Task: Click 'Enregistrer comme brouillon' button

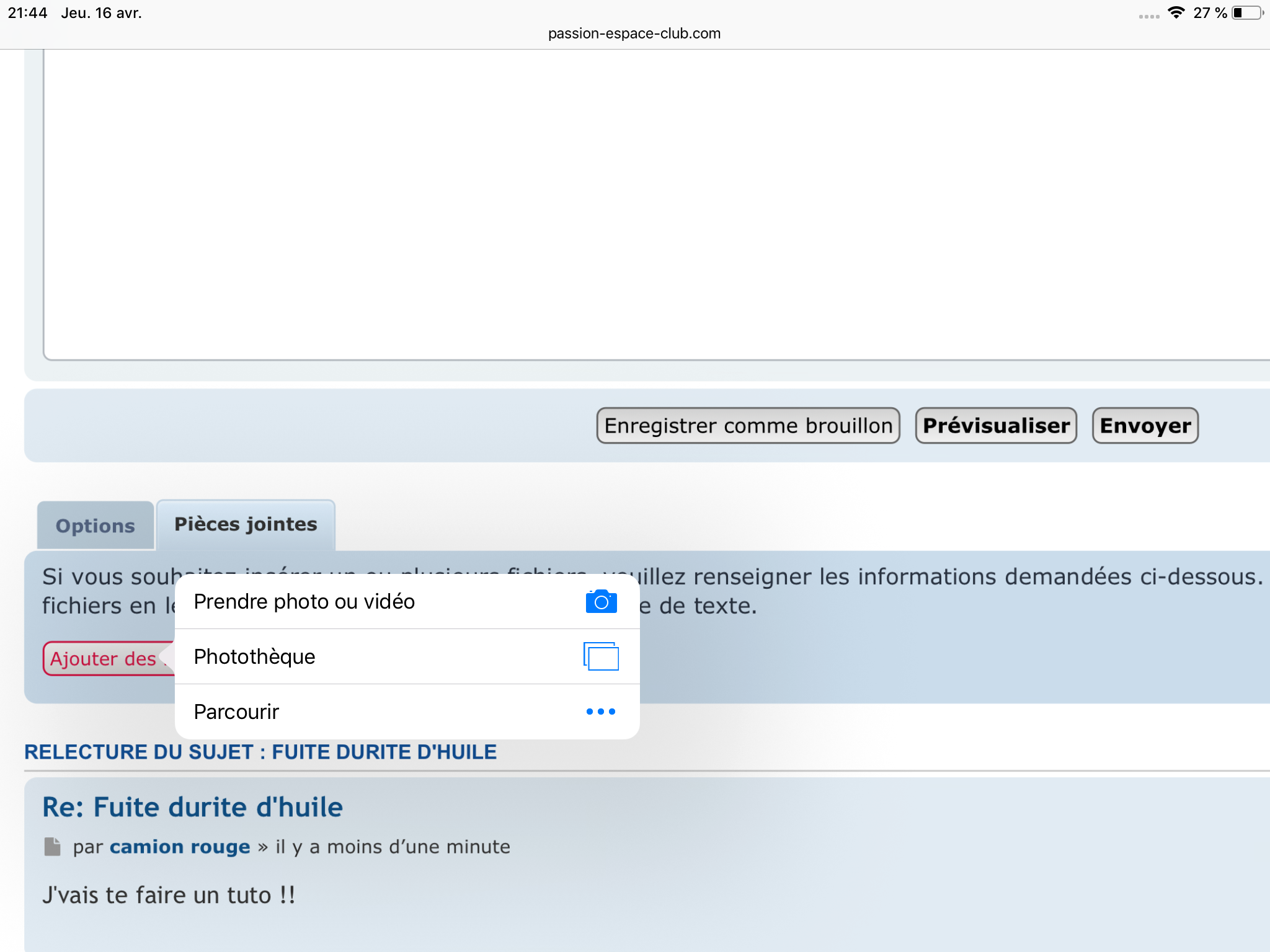Action: click(748, 426)
